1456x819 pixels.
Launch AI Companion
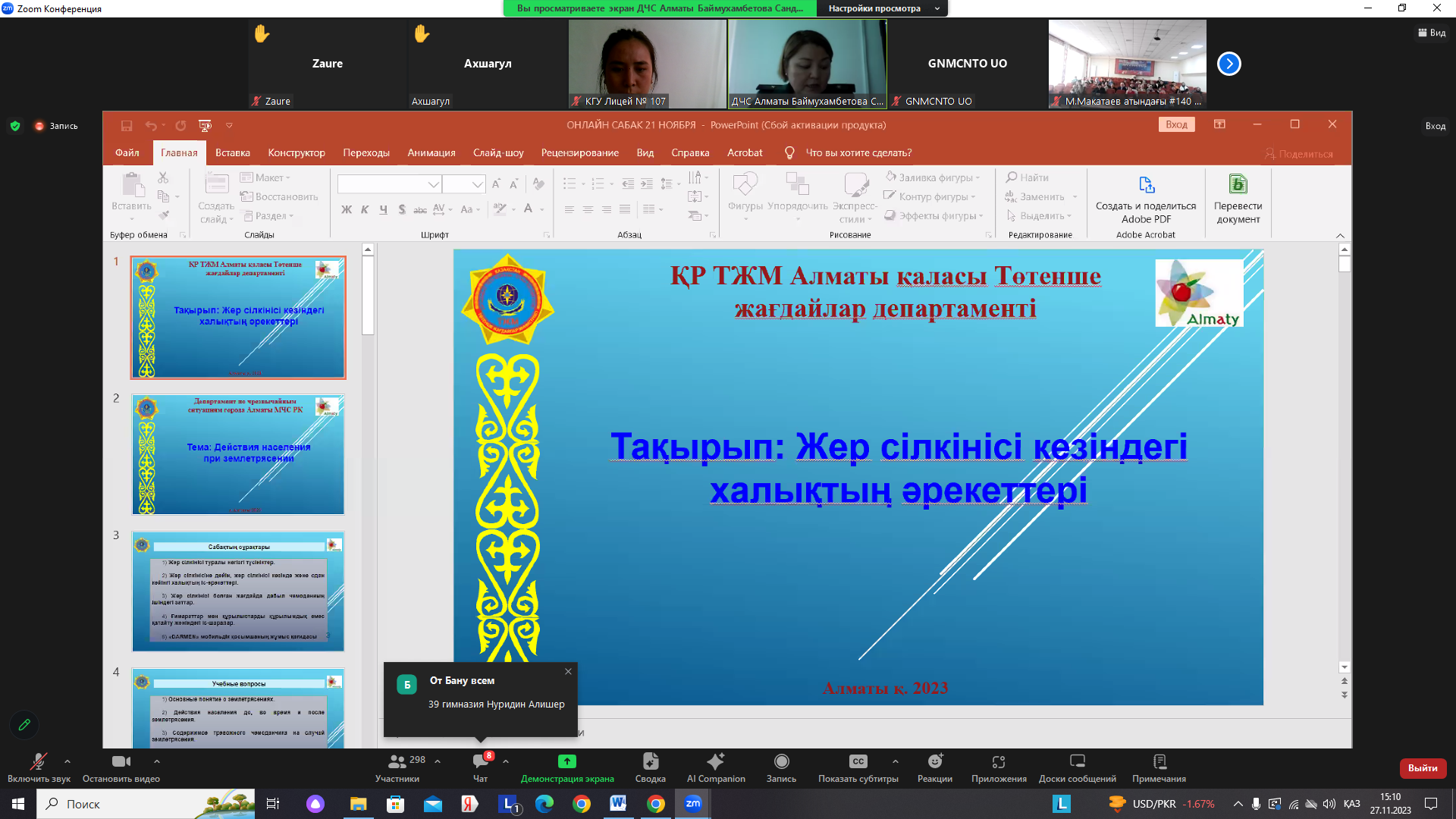(716, 767)
